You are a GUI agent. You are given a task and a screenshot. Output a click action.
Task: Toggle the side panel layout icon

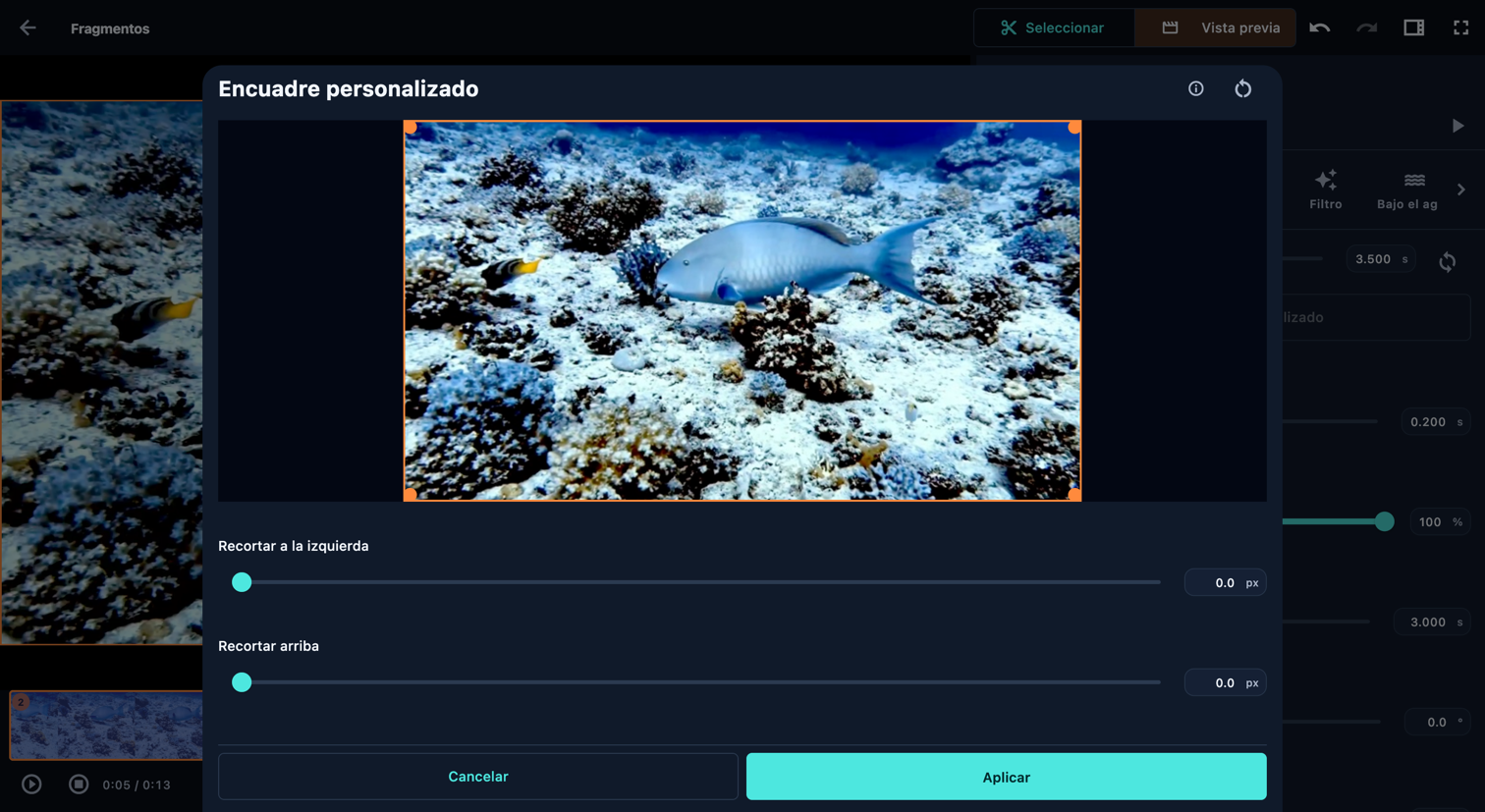click(1413, 27)
